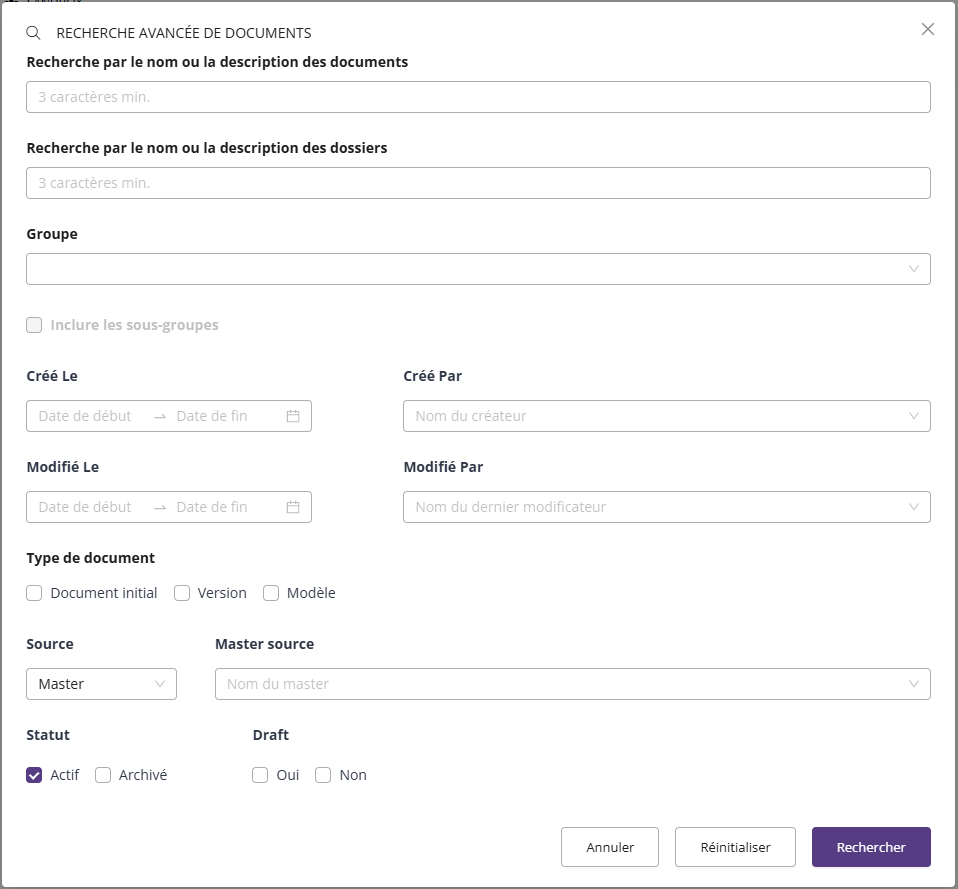958x889 pixels.
Task: Open the Source dropdown showing Master
Action: (101, 684)
